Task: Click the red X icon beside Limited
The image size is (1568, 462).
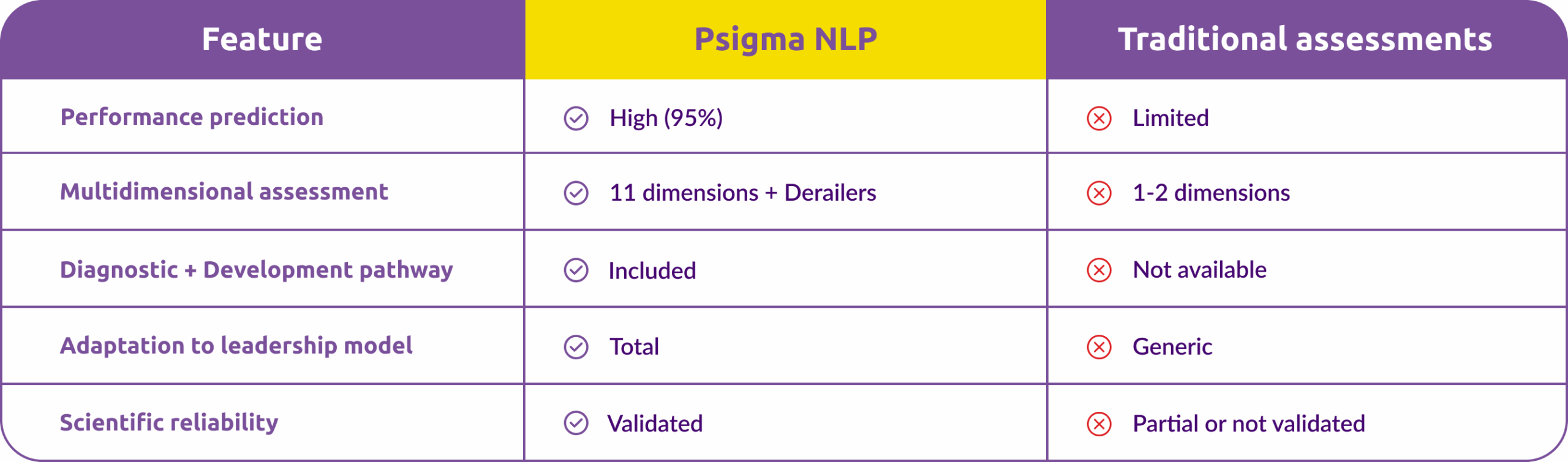Action: coord(1099,118)
